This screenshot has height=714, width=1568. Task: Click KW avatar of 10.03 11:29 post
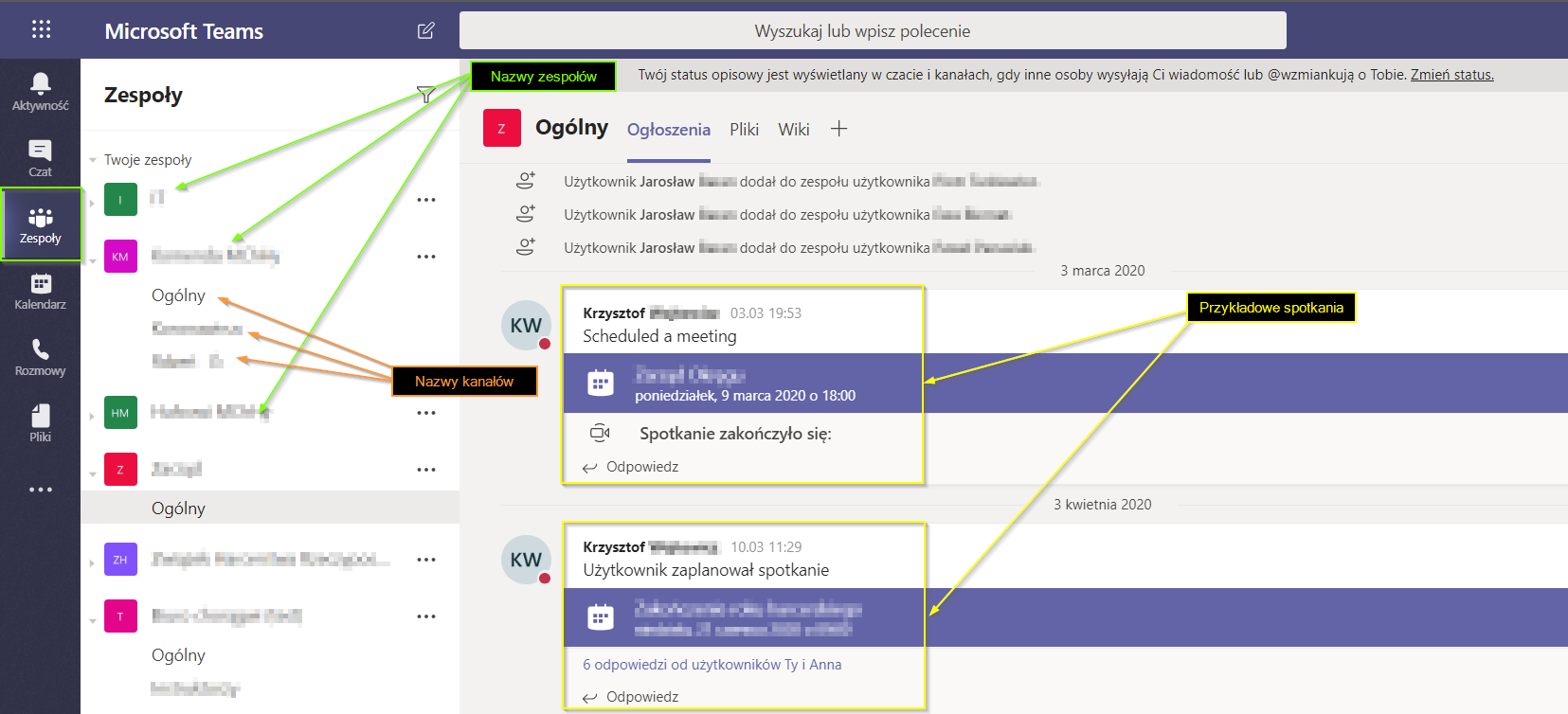[526, 559]
